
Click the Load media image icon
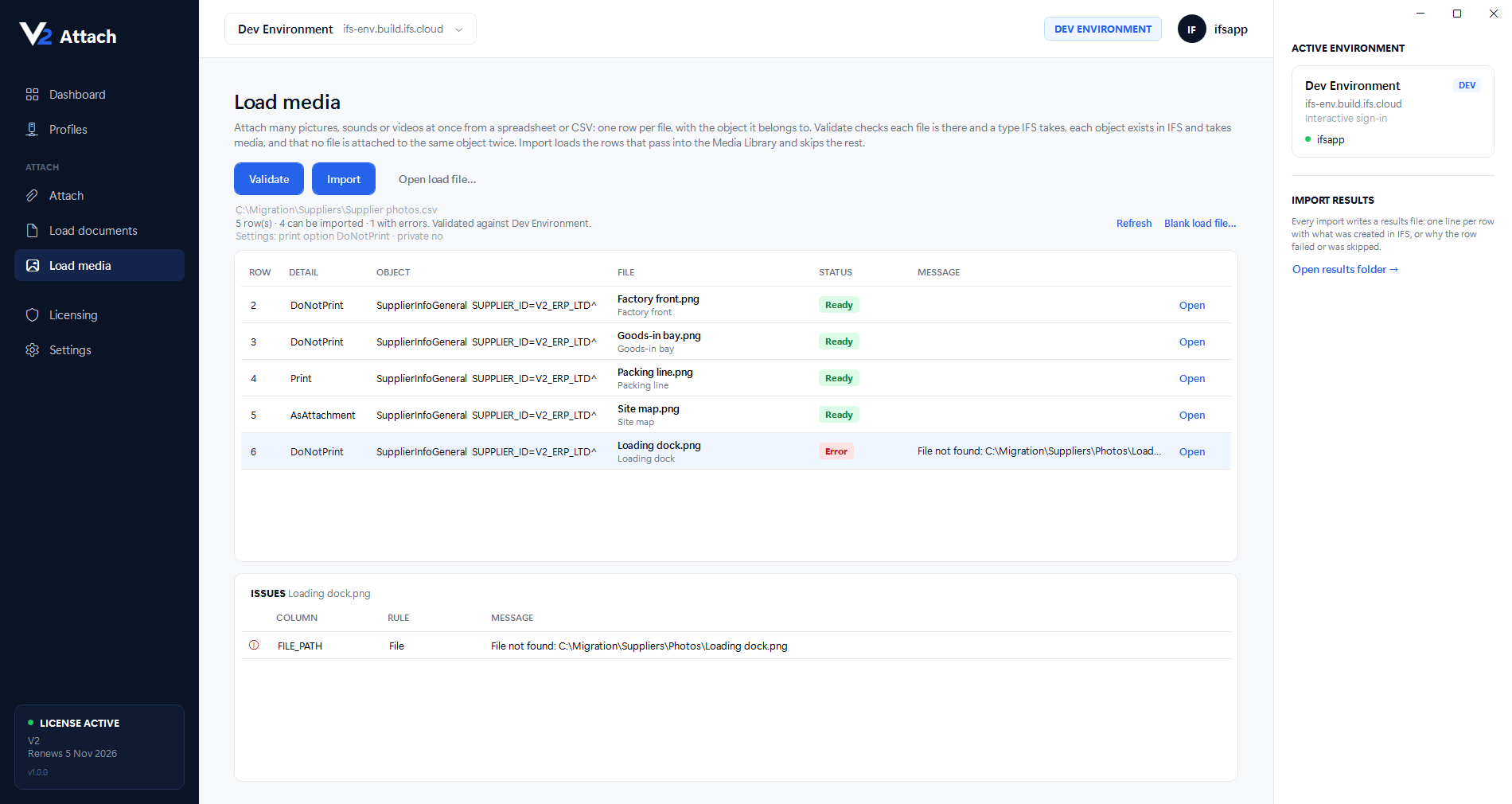tap(33, 266)
